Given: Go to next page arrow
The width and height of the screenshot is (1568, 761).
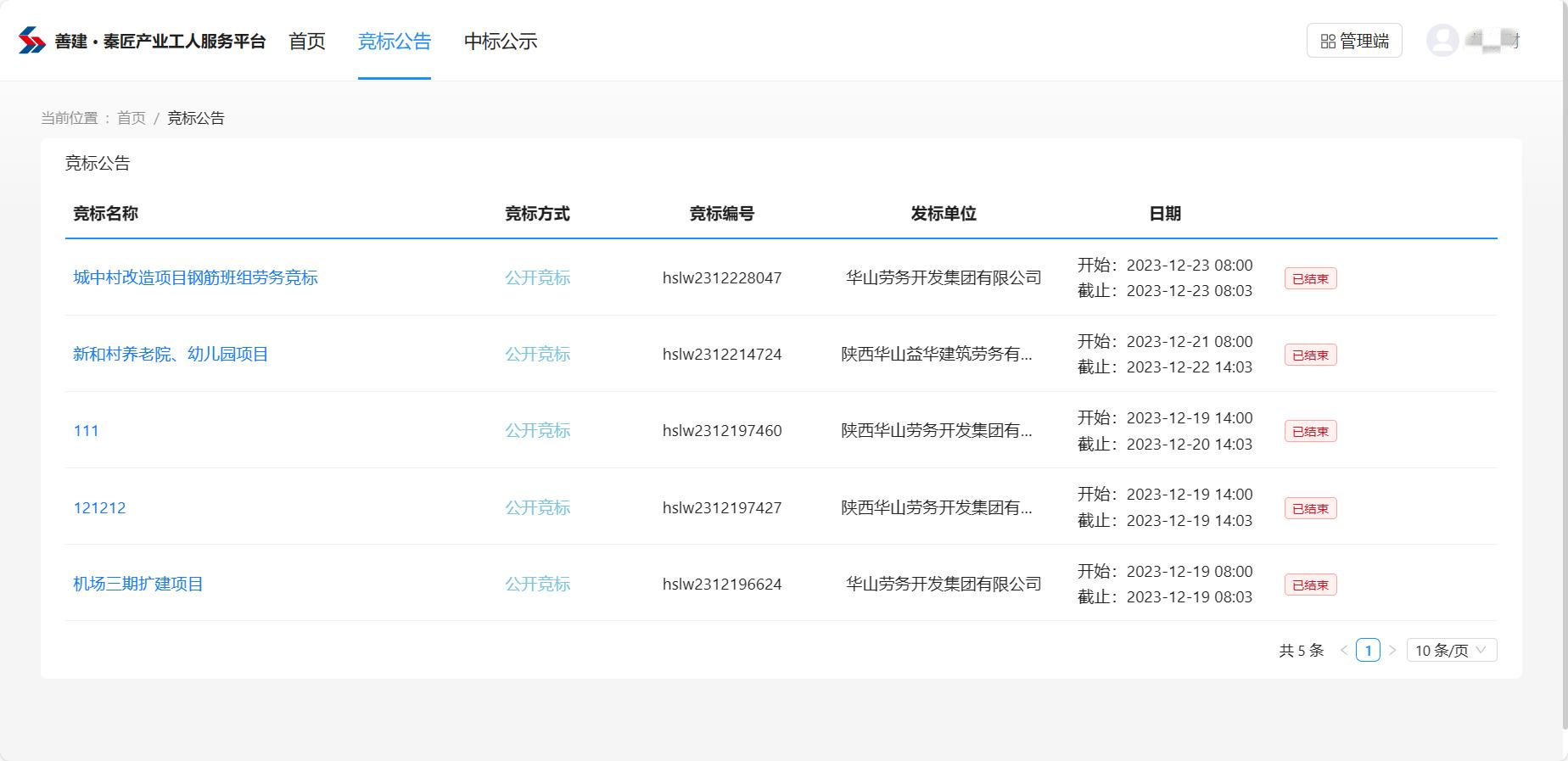Looking at the screenshot, I should [x=1392, y=651].
